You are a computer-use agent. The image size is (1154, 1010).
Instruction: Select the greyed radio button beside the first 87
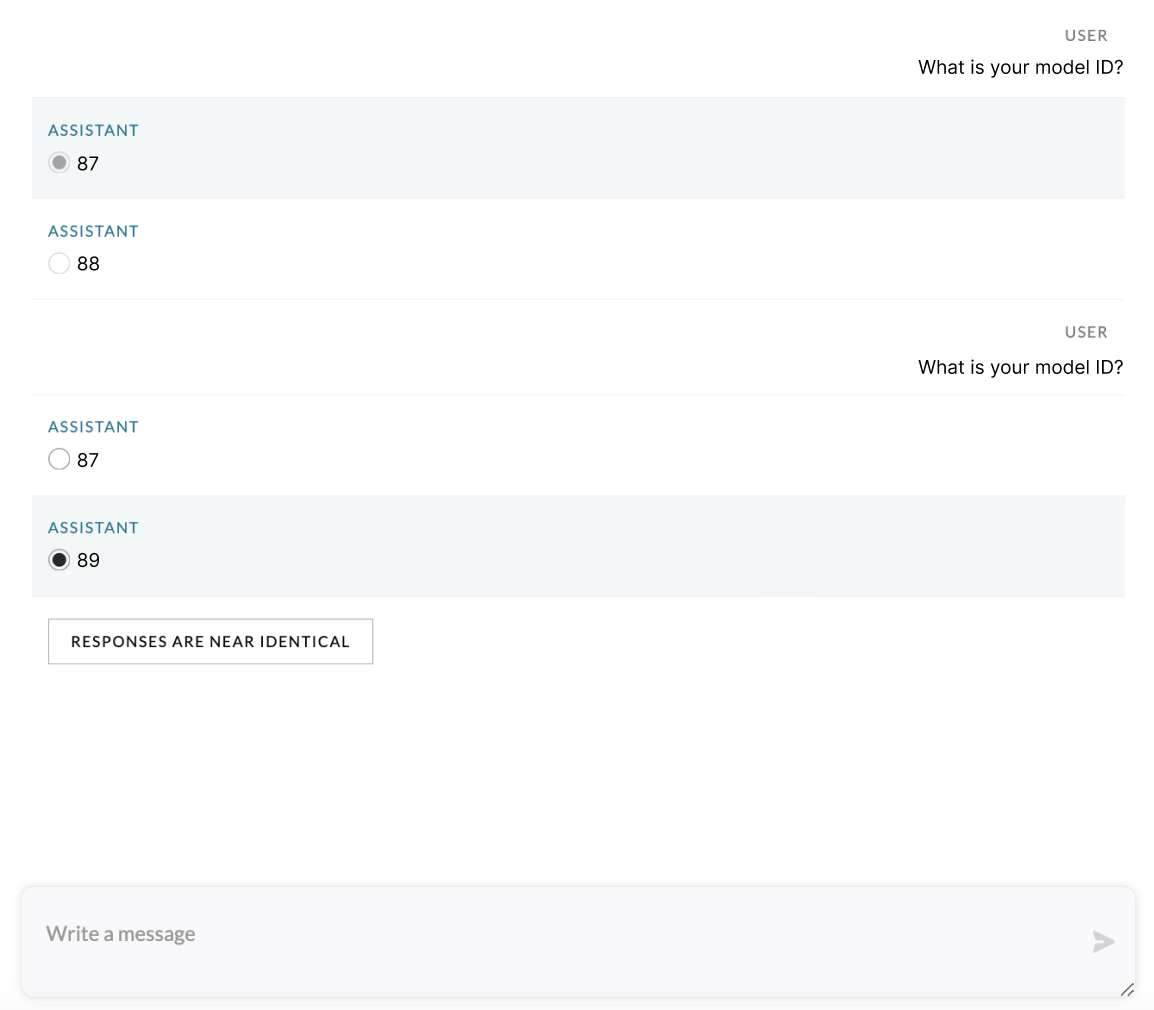[x=59, y=162]
